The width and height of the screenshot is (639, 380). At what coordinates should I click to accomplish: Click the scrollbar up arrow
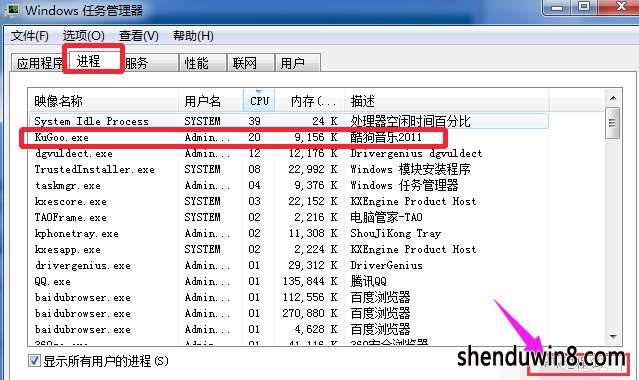(x=613, y=98)
